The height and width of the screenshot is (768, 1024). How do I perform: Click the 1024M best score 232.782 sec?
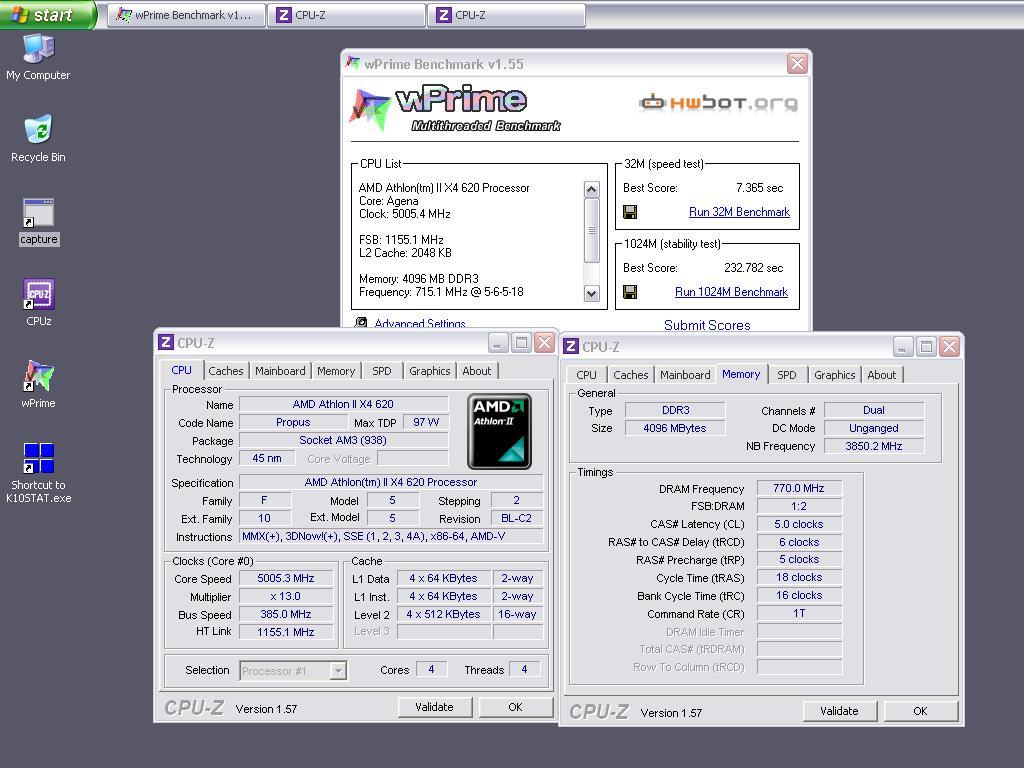(x=754, y=268)
